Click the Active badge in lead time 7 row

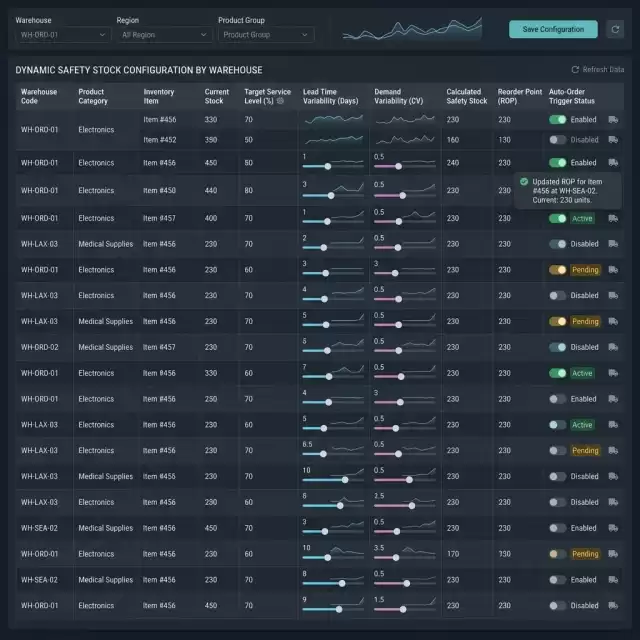[582, 373]
